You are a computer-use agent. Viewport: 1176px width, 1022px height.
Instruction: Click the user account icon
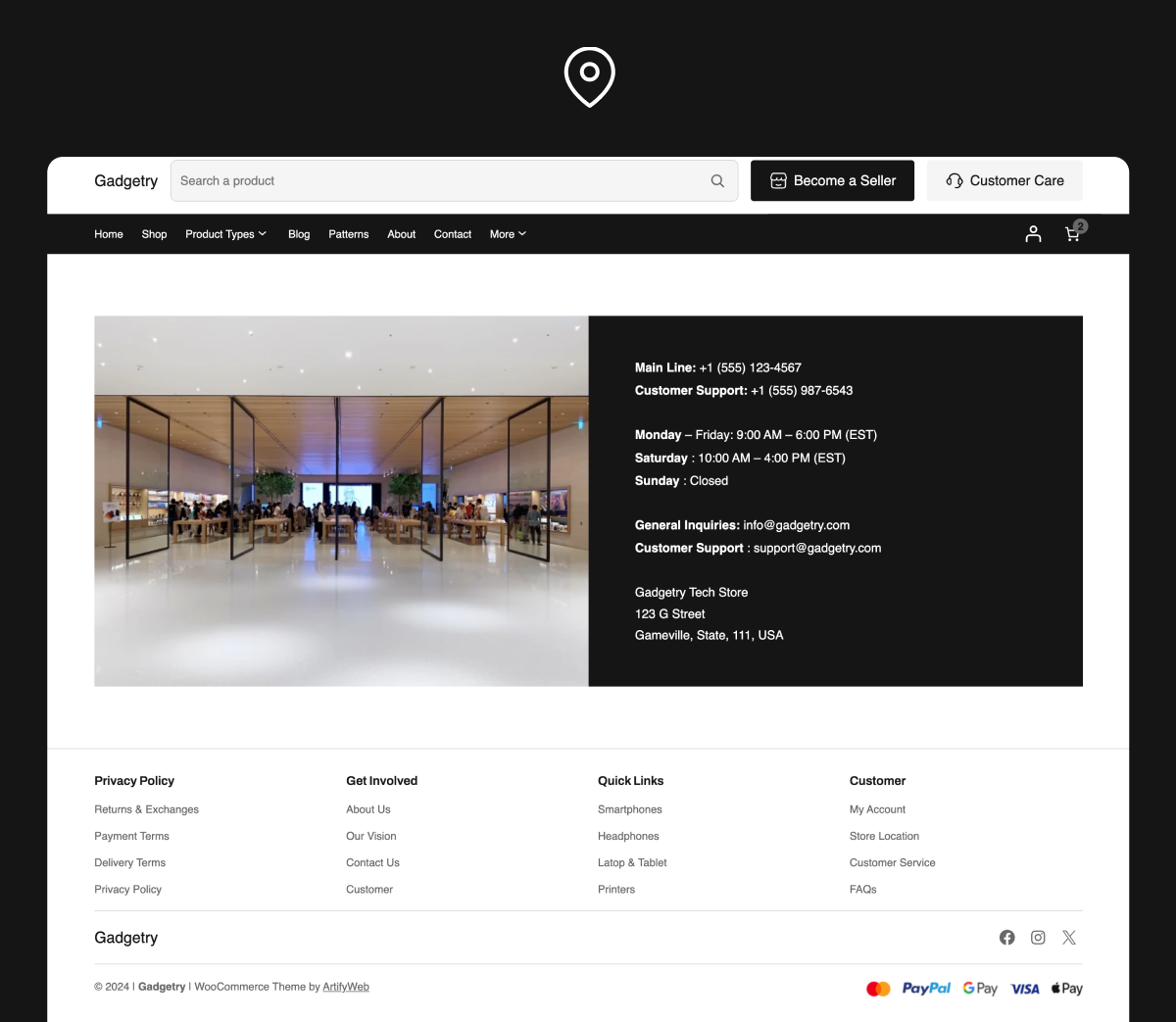(x=1033, y=234)
